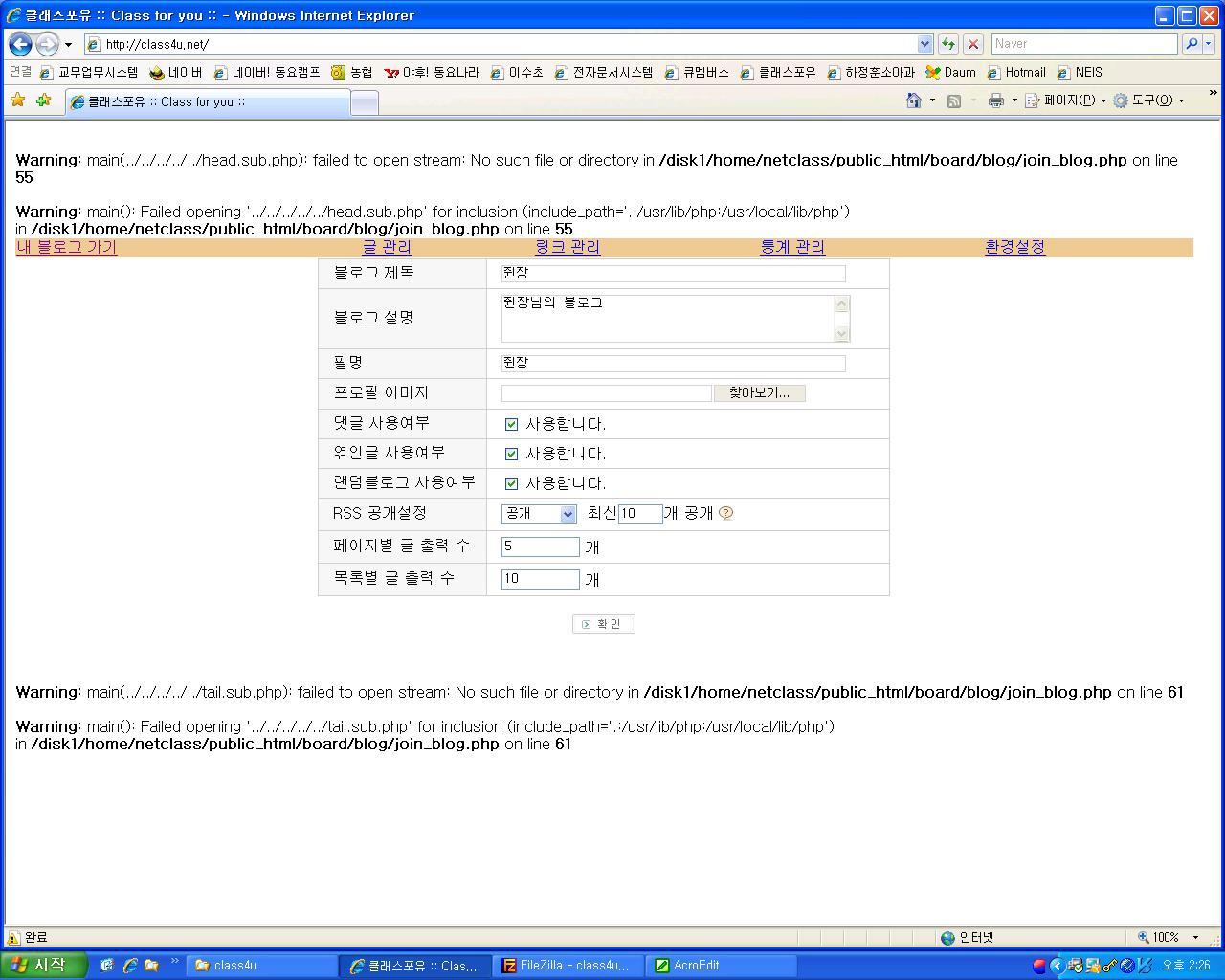Image resolution: width=1225 pixels, height=980 pixels.
Task: Click the Refresh page icon
Action: coord(947,44)
